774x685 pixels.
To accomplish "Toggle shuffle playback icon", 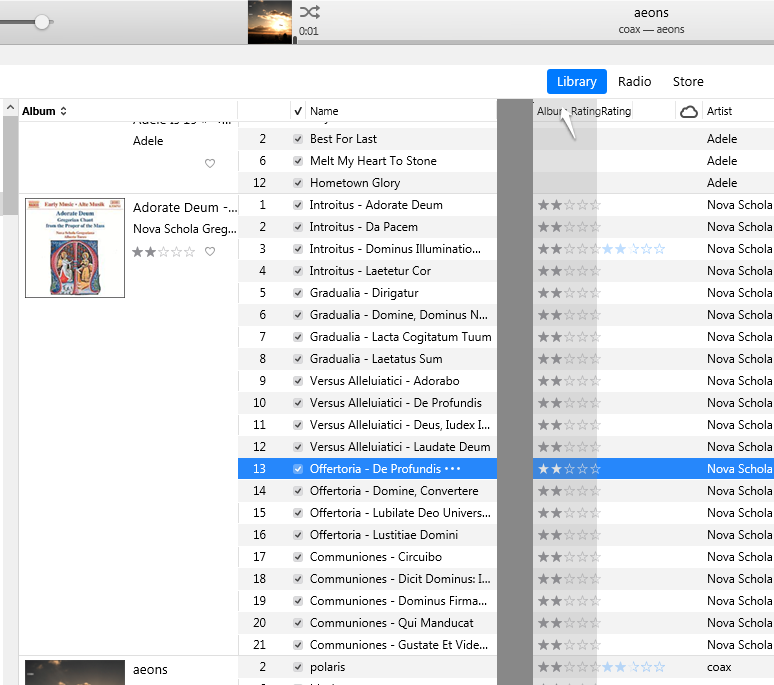I will point(310,12).
